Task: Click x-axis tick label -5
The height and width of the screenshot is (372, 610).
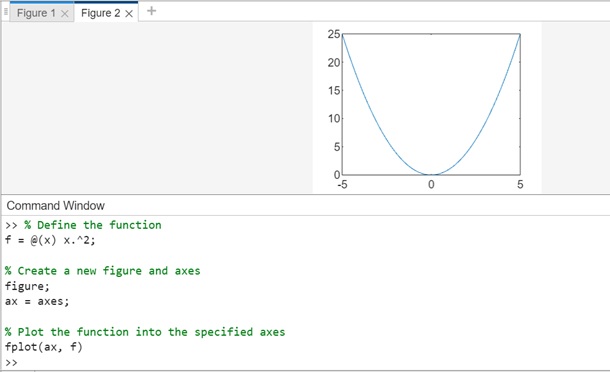Action: (342, 184)
